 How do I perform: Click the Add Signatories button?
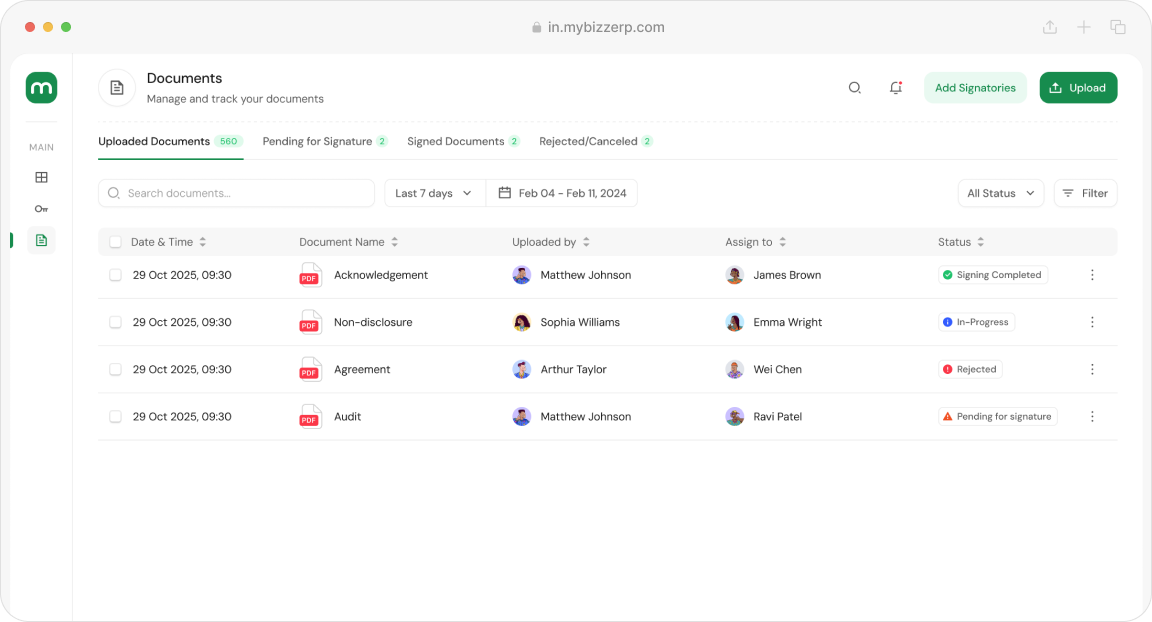click(975, 88)
